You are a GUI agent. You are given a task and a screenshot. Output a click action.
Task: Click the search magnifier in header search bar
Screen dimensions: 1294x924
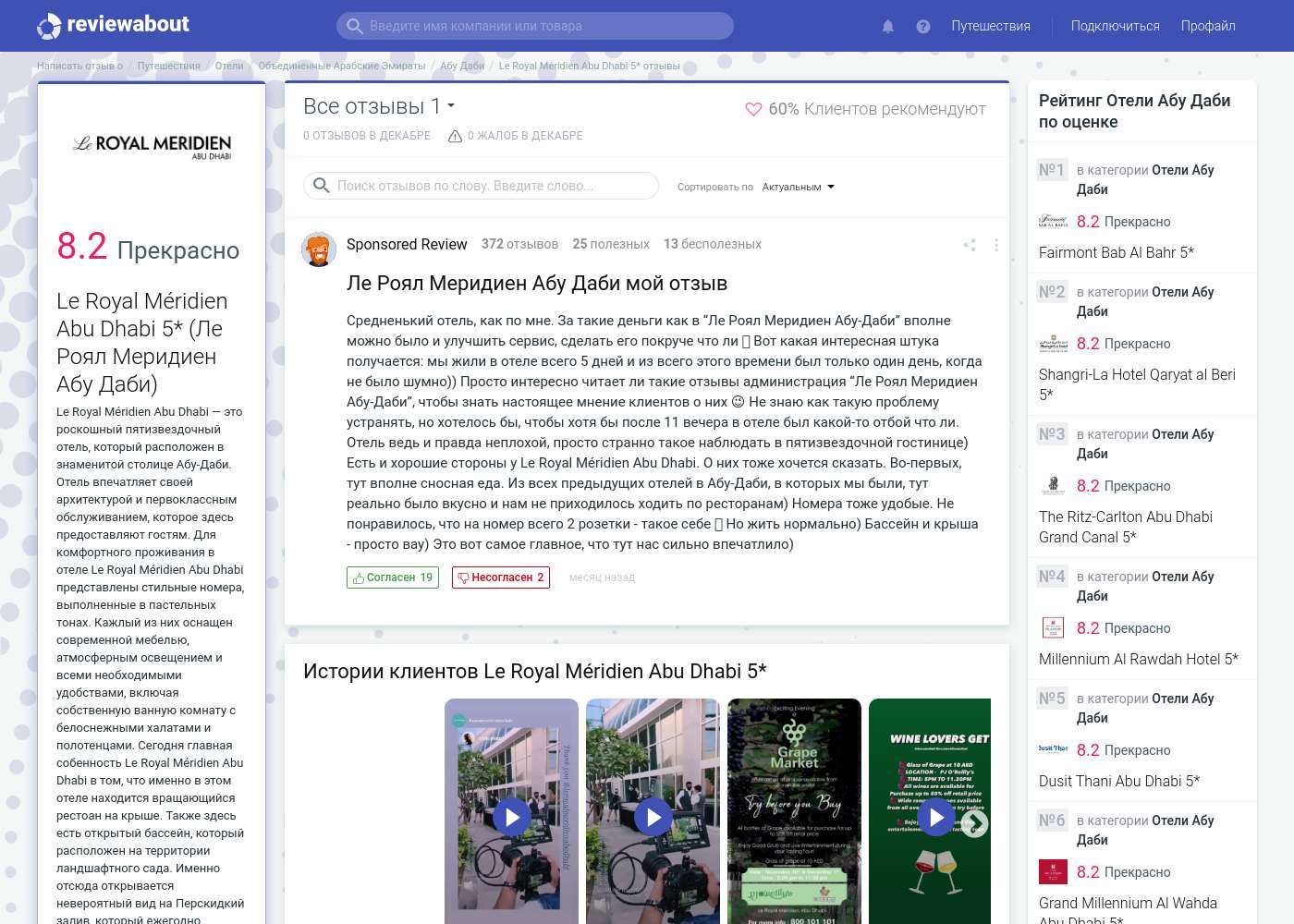(353, 26)
